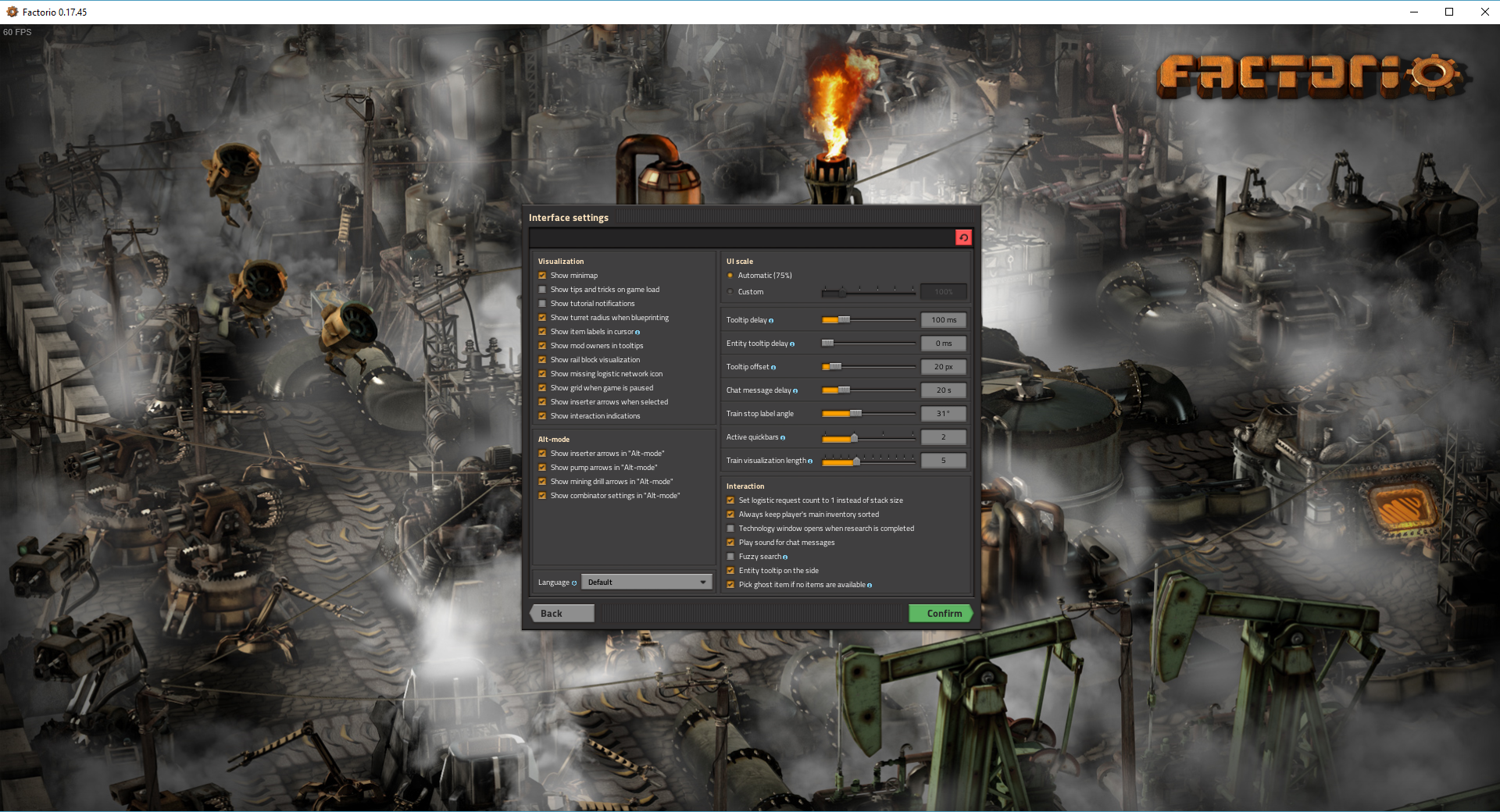
Task: Toggle Show inserter arrows when selected
Action: tap(542, 402)
